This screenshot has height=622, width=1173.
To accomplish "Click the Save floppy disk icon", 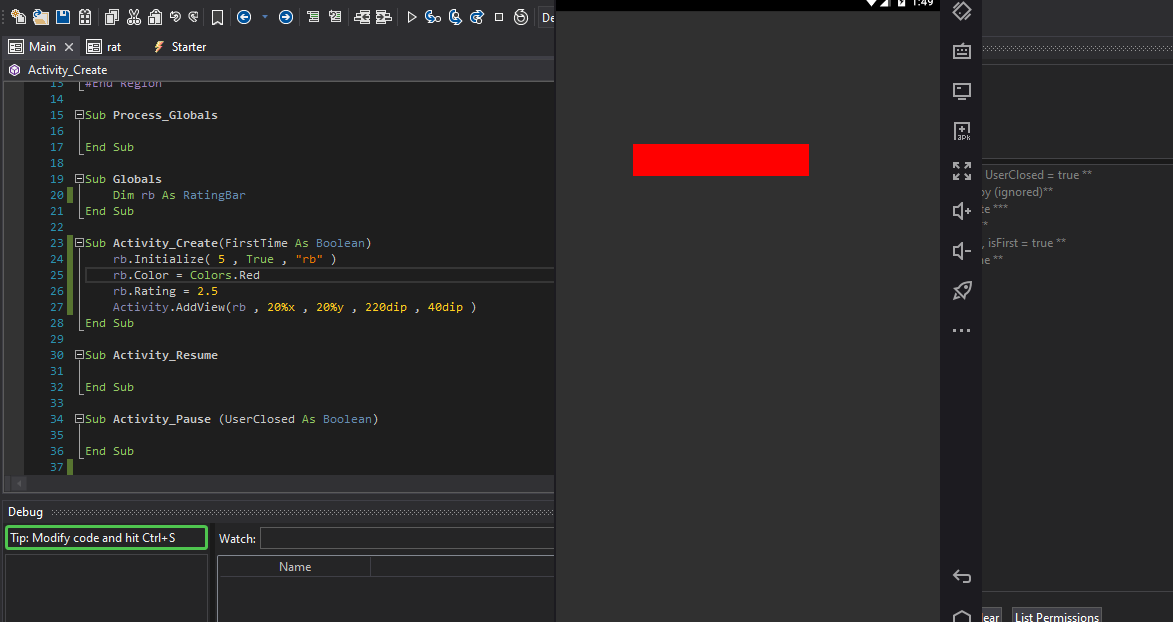I will (x=63, y=17).
